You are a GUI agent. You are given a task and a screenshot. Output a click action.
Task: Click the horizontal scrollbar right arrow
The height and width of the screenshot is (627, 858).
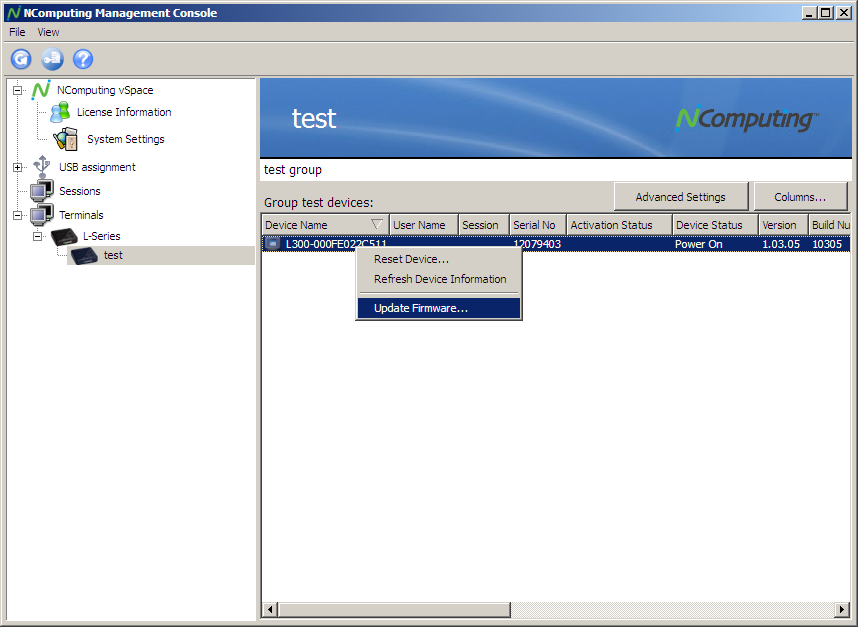pyautogui.click(x=843, y=609)
